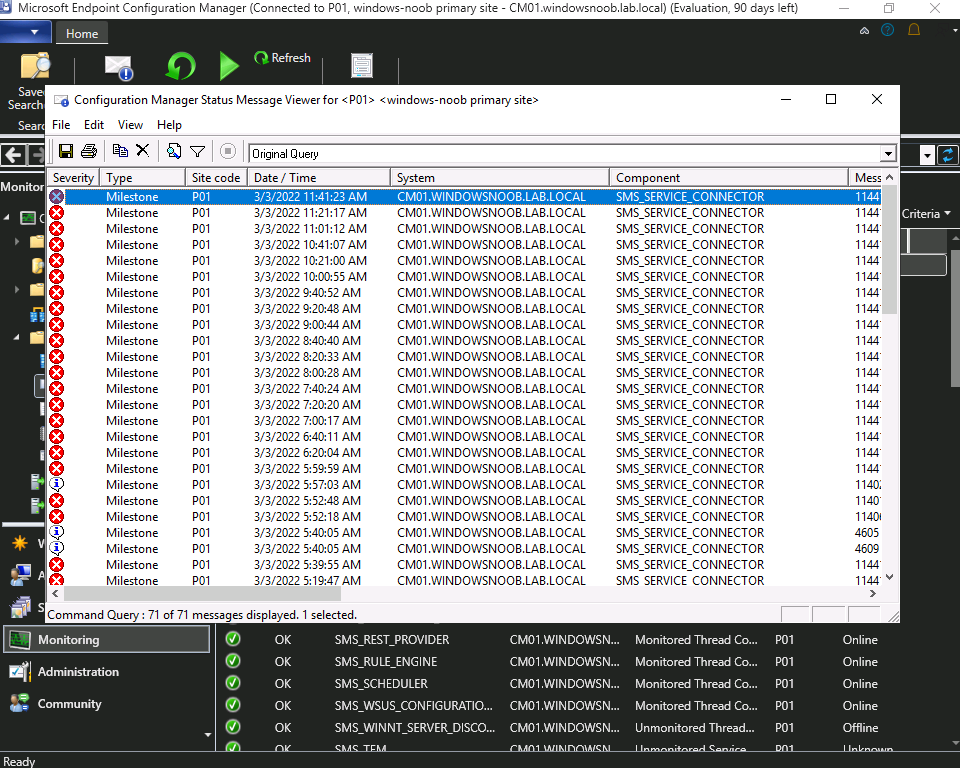Click the Community workspace icon
This screenshot has height=768, width=960.
click(x=20, y=703)
